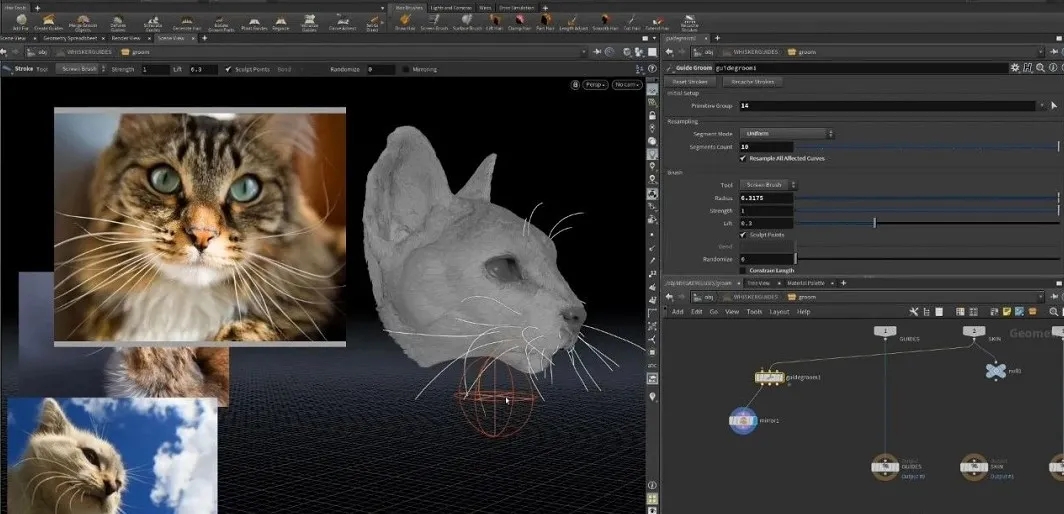Click the Reset Strokes button
Screen dimensions: 1064x514
click(691, 81)
